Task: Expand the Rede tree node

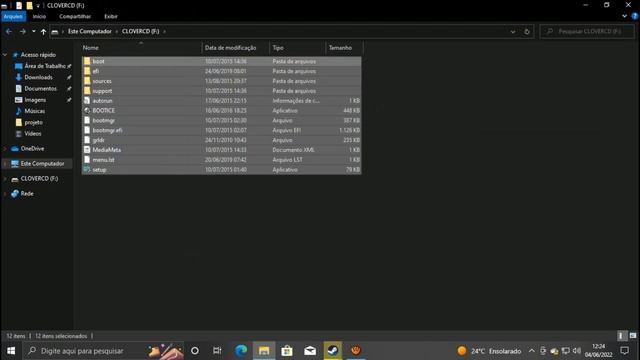Action: pos(5,193)
